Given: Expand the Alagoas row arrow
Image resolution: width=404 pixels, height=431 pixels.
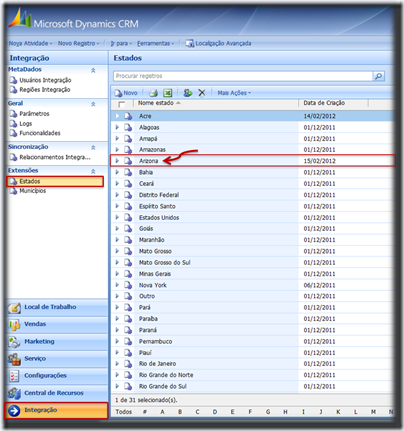Looking at the screenshot, I should [x=117, y=127].
